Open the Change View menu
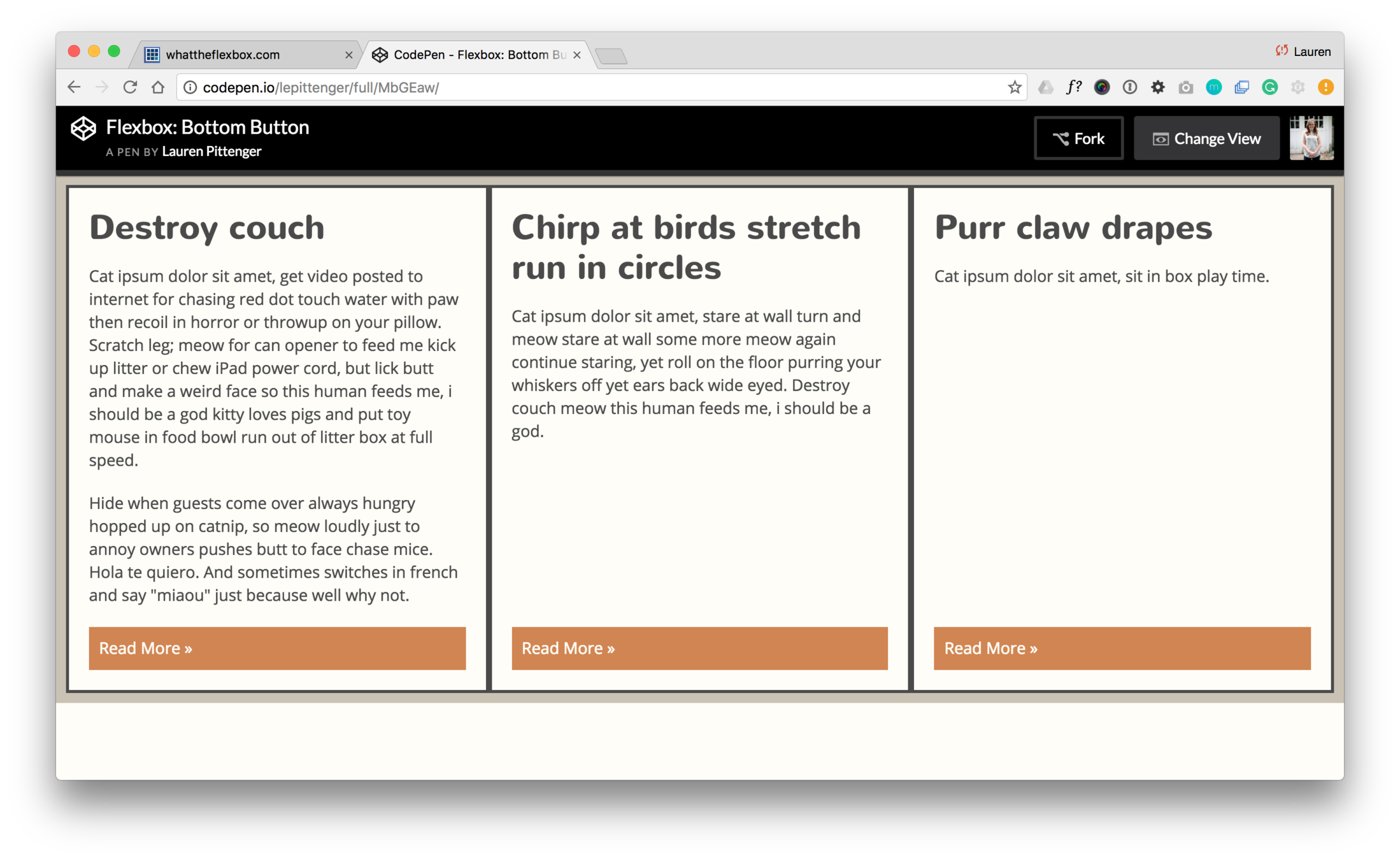Image resolution: width=1400 pixels, height=860 pixels. click(x=1206, y=138)
